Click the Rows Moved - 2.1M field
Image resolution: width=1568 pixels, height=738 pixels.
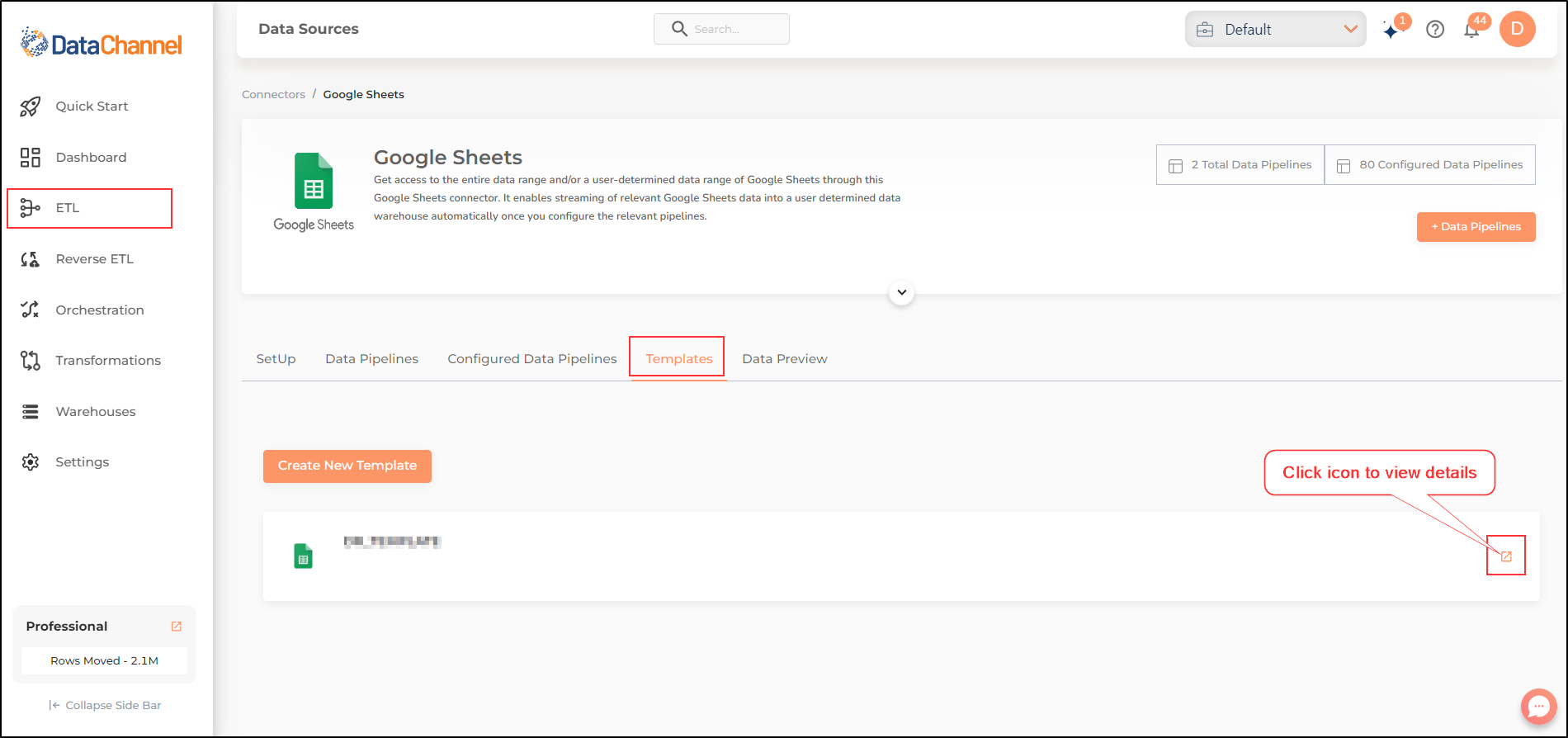(x=104, y=660)
